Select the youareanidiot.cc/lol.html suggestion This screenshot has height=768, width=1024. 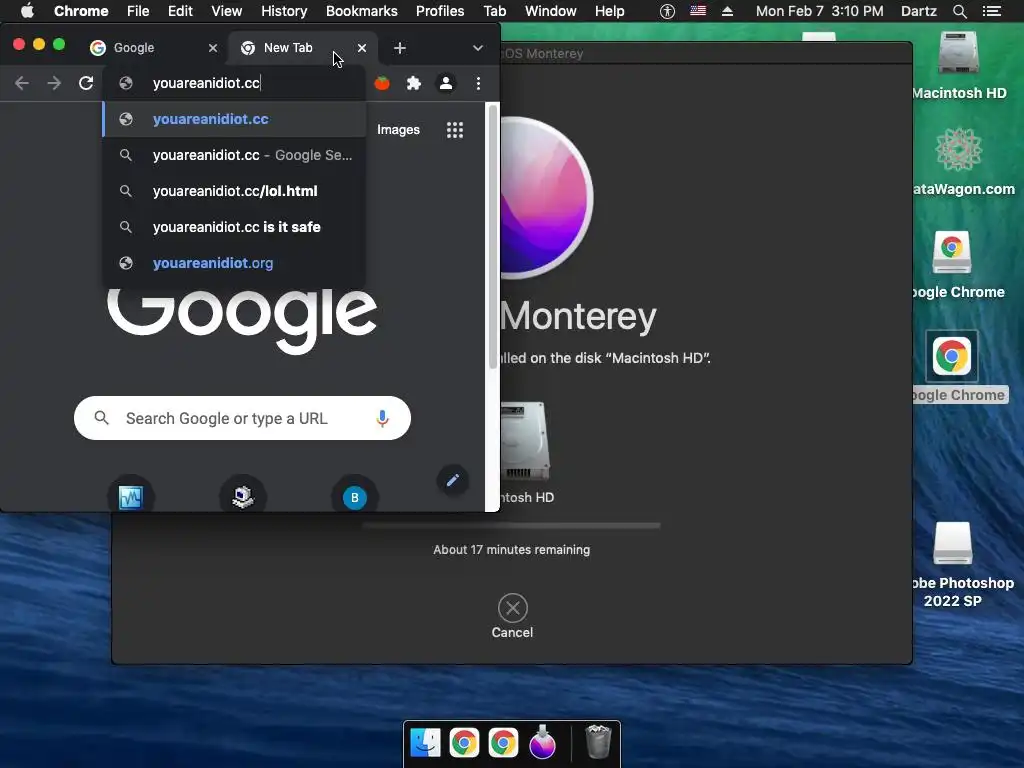[234, 191]
